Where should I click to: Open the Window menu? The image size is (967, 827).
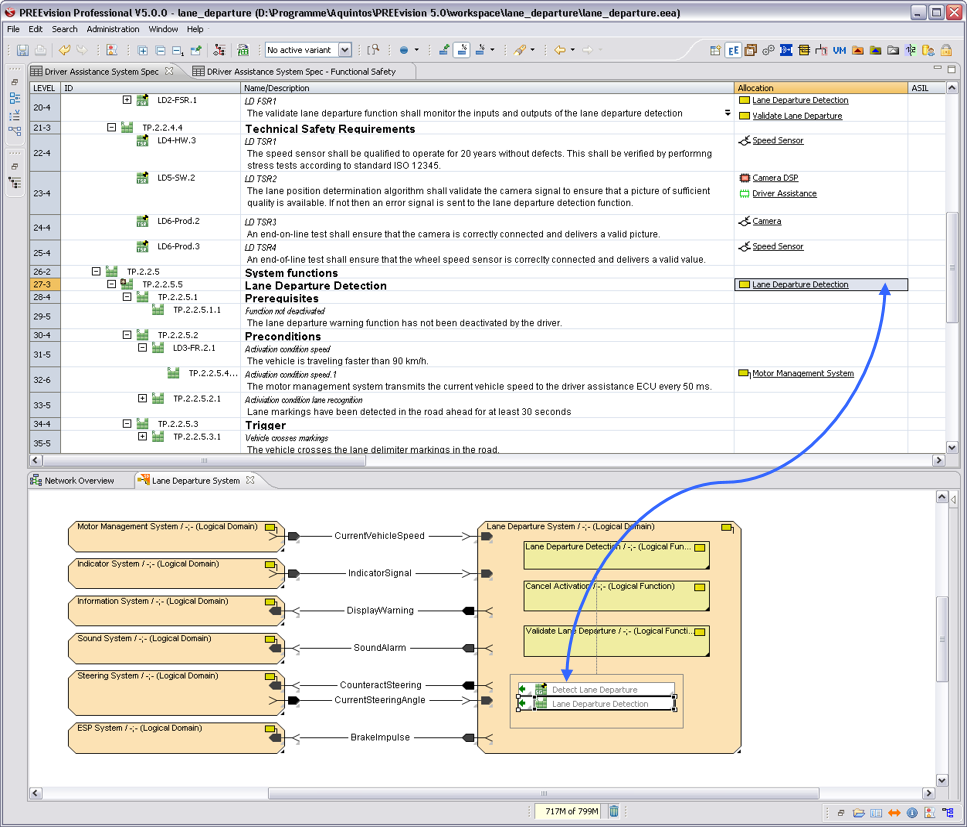163,29
